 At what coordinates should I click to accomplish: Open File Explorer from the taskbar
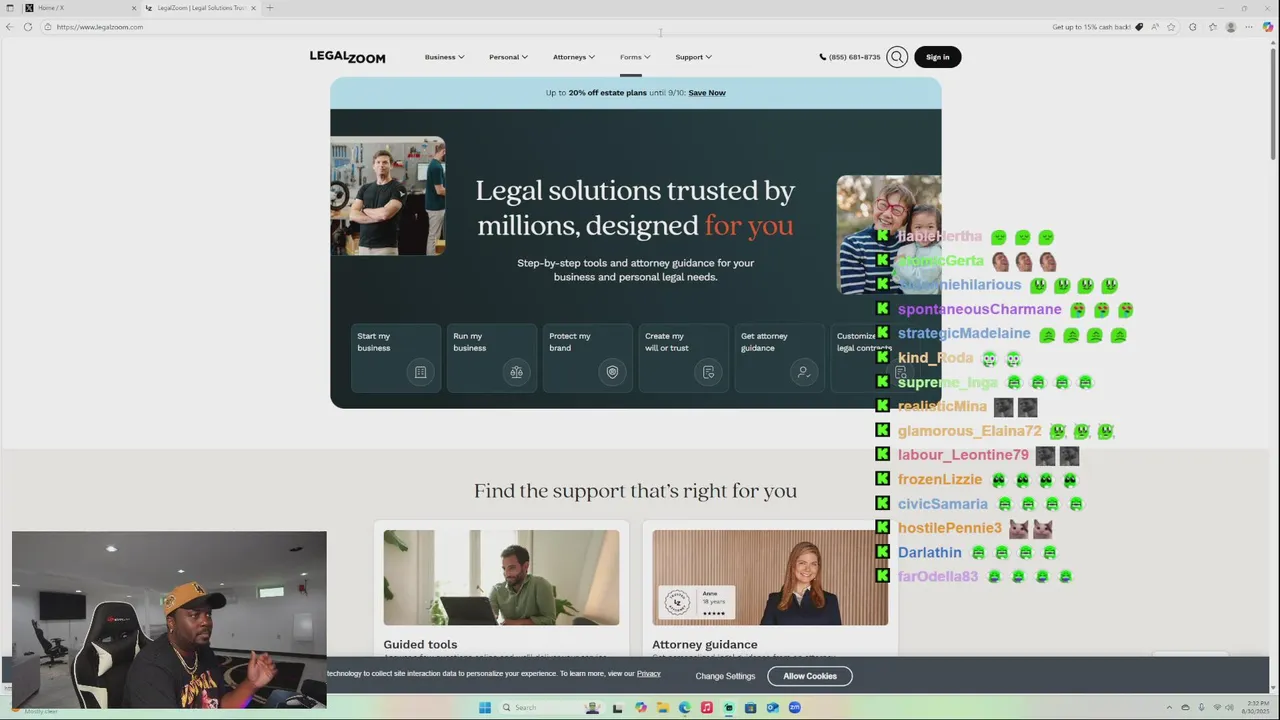click(662, 708)
